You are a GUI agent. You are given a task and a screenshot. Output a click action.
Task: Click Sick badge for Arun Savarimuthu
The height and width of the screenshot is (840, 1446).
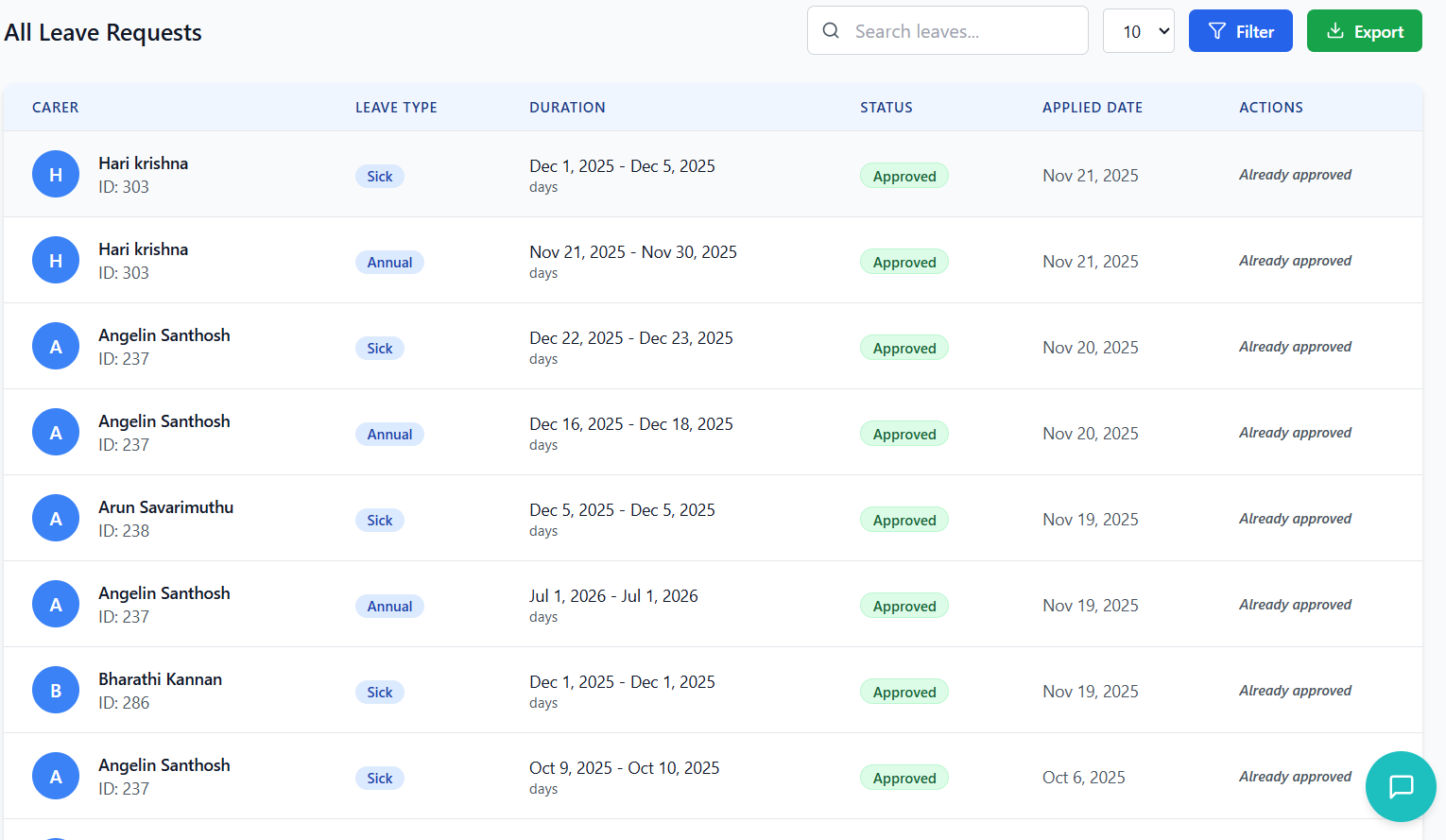[x=380, y=521]
